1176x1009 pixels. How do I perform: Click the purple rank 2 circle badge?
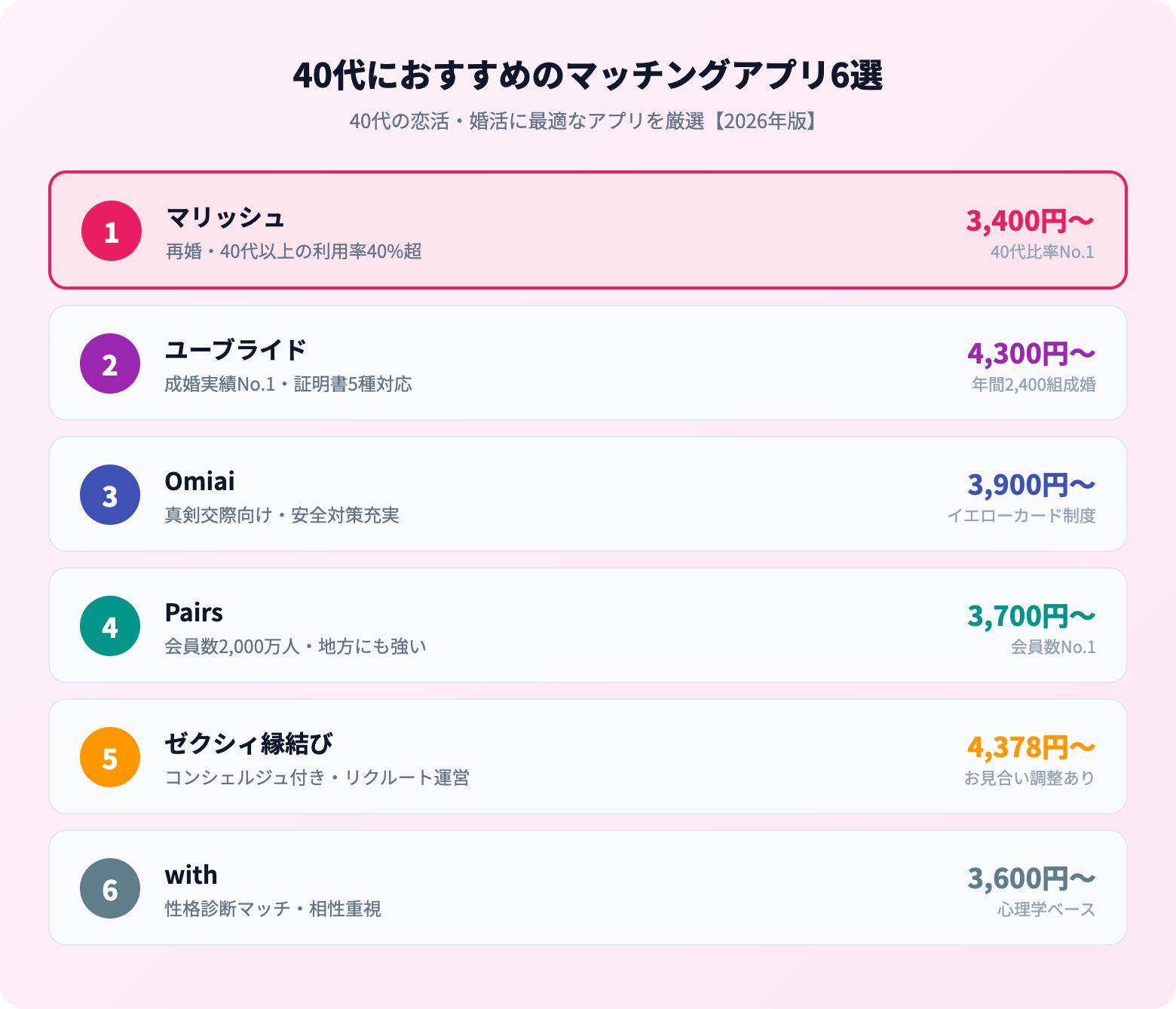pos(110,363)
